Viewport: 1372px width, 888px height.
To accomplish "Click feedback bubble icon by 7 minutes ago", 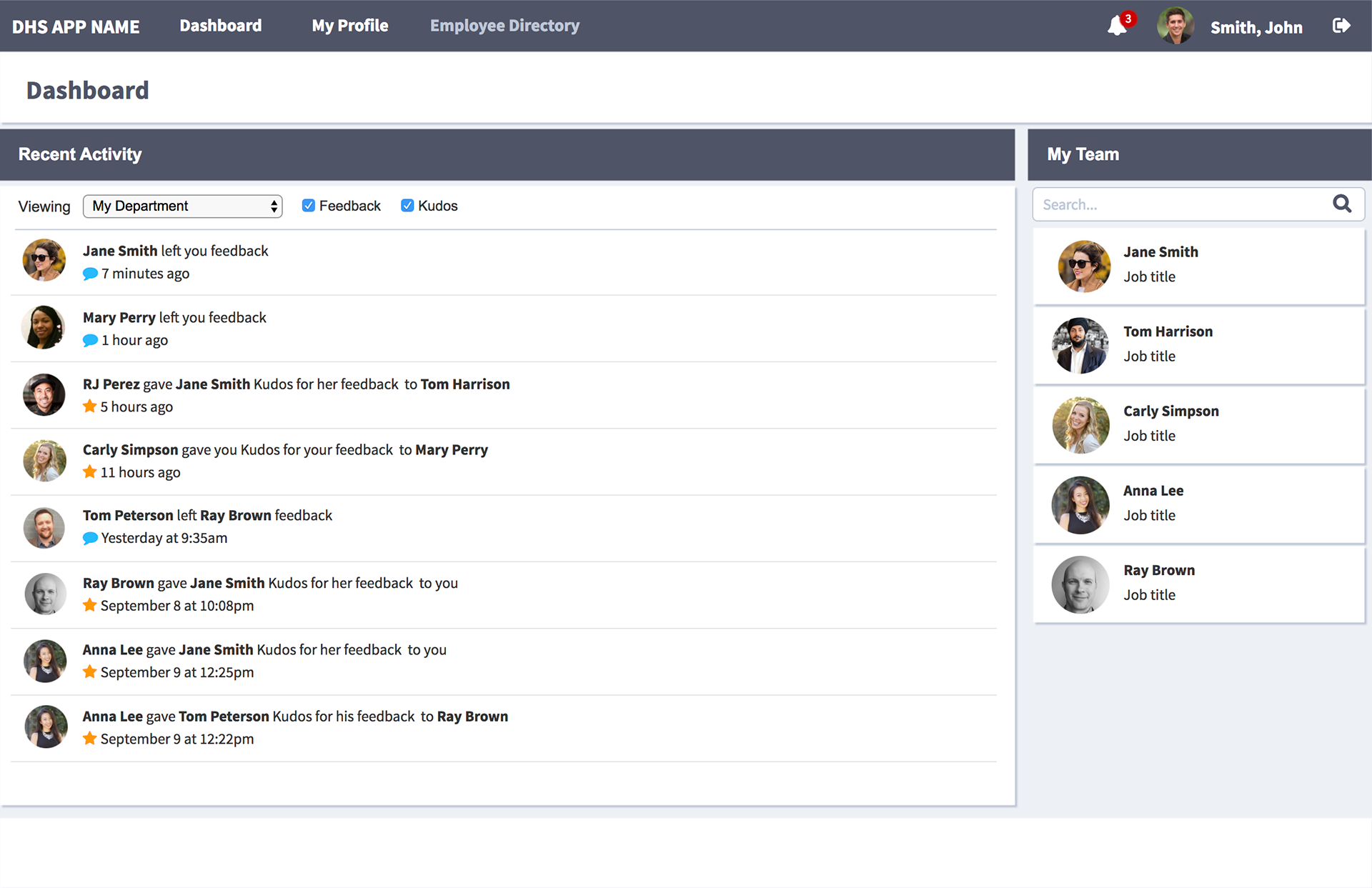I will click(x=90, y=274).
